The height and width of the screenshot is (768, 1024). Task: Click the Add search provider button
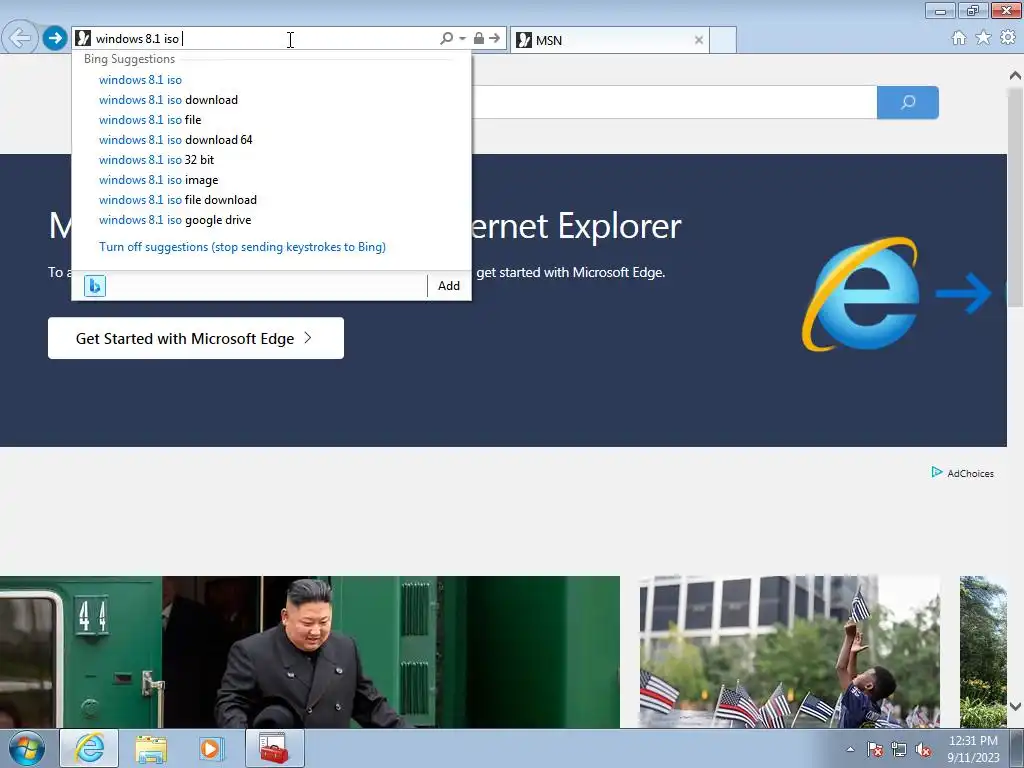[x=449, y=286]
